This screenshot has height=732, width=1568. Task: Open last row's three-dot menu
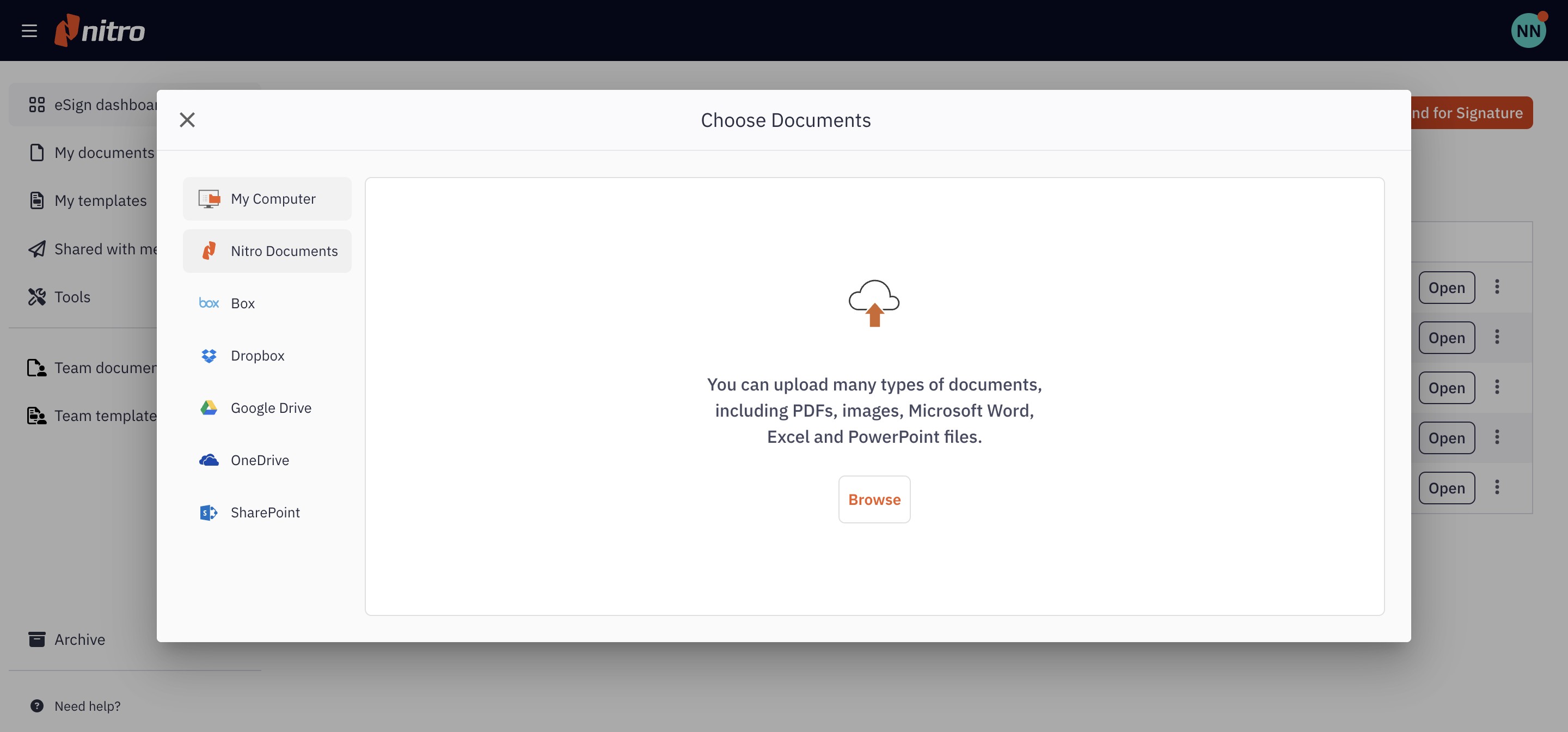coord(1497,487)
